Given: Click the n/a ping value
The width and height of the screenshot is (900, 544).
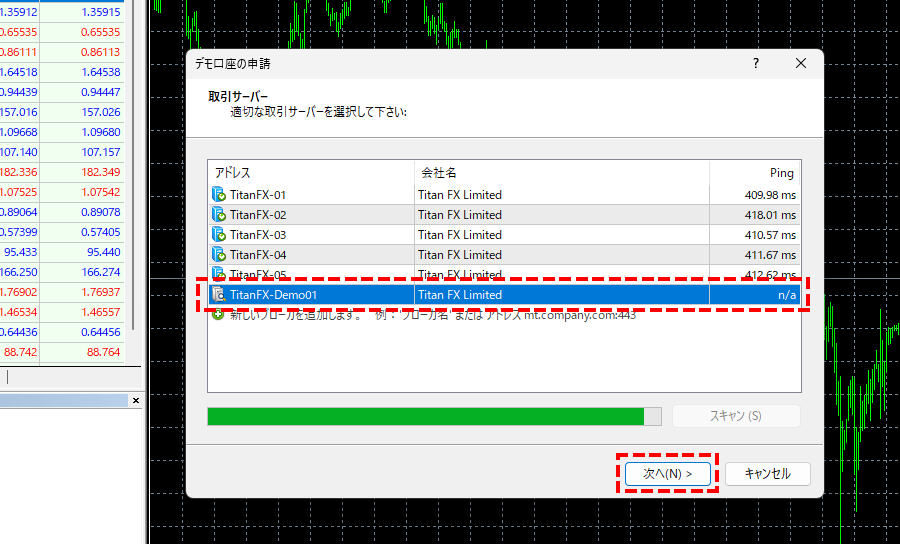Looking at the screenshot, I should coord(787,295).
